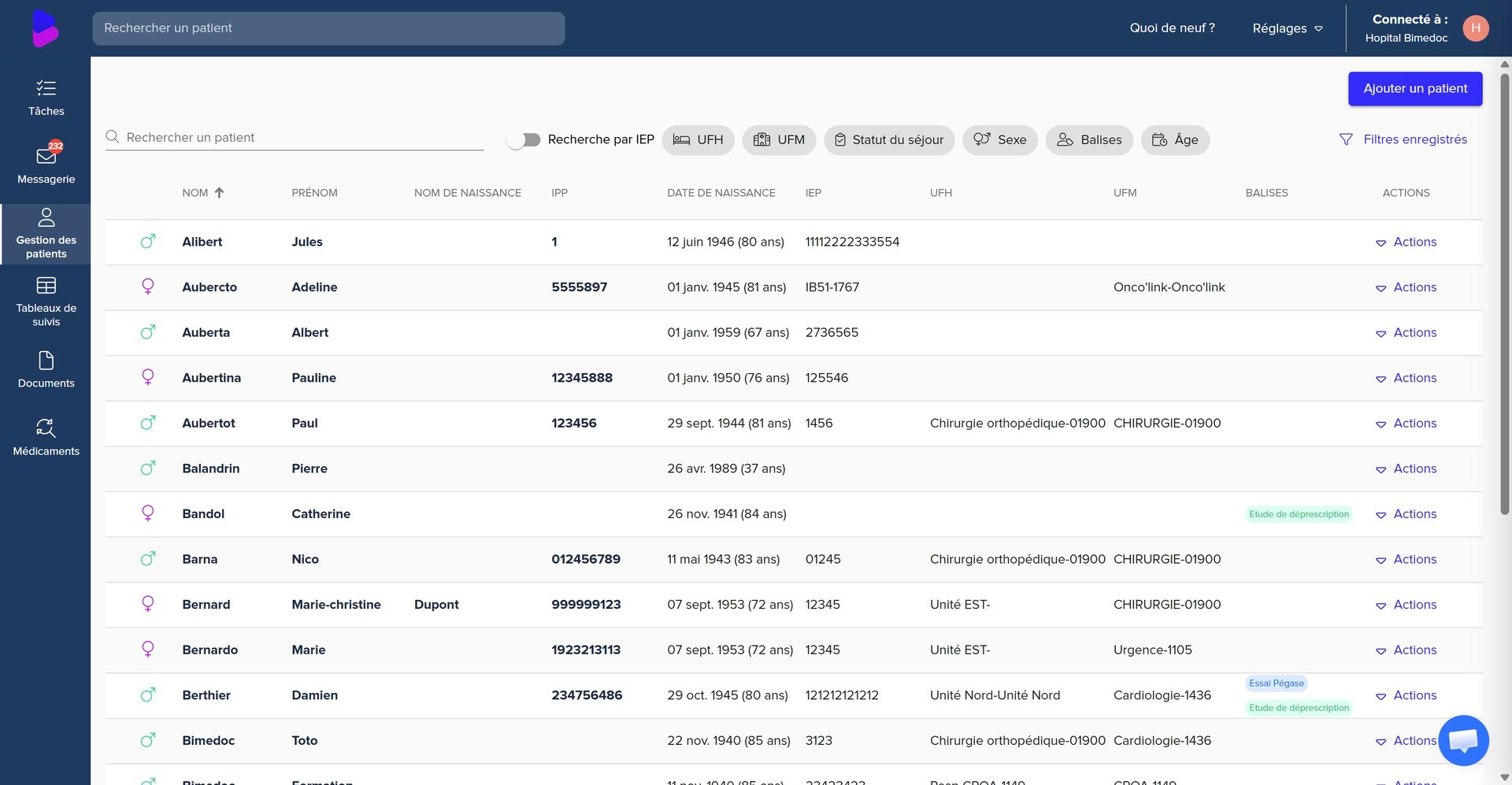Viewport: 1512px width, 785px height.
Task: Toggle the Recherche par IEP switch
Action: 524,139
